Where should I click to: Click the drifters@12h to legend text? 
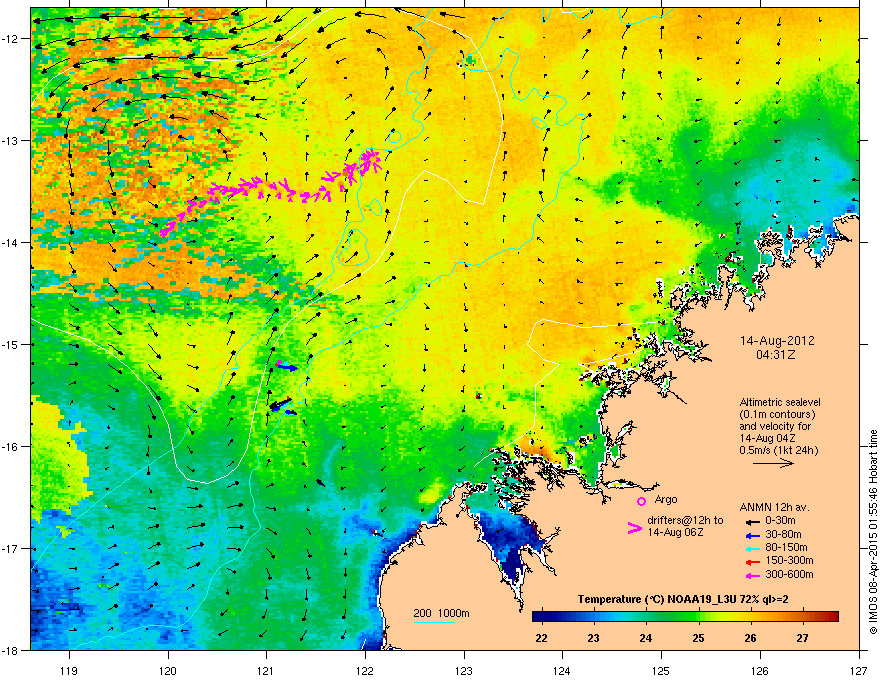click(x=685, y=520)
